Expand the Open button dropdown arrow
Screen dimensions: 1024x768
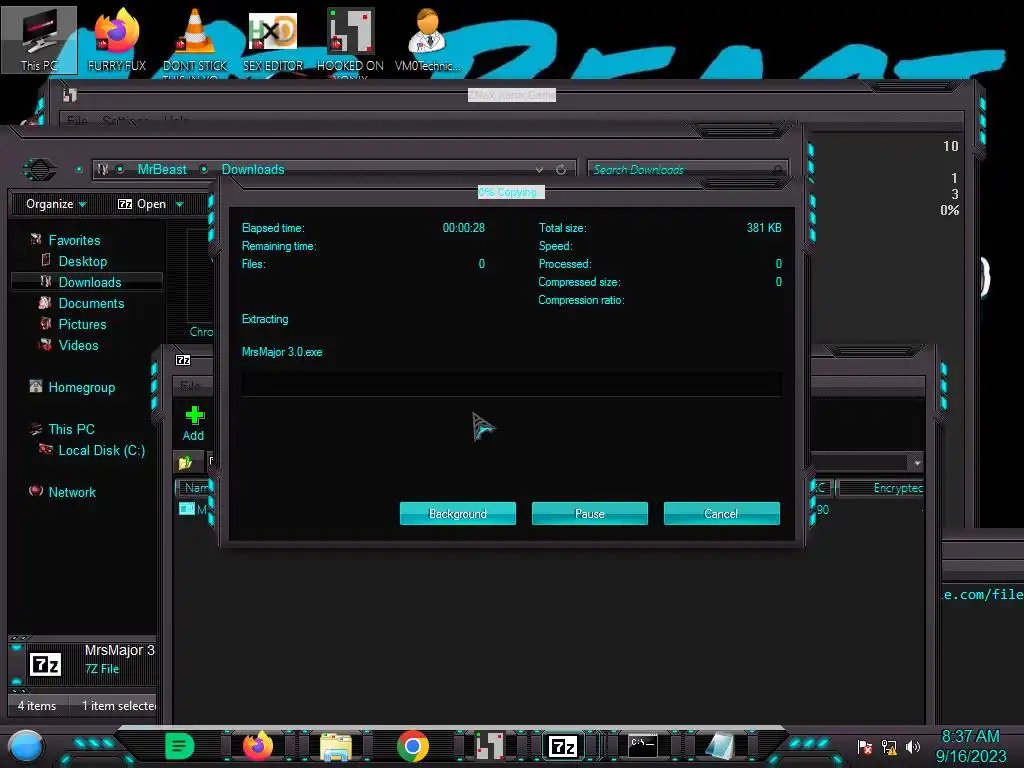tap(180, 204)
